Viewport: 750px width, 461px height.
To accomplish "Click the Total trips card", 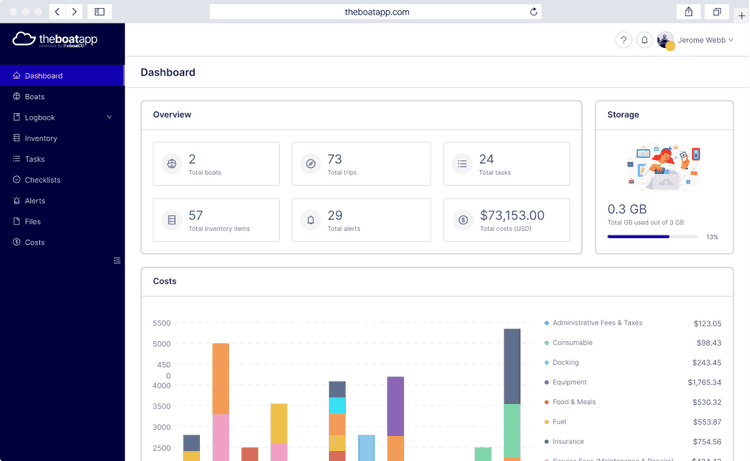I will click(361, 164).
